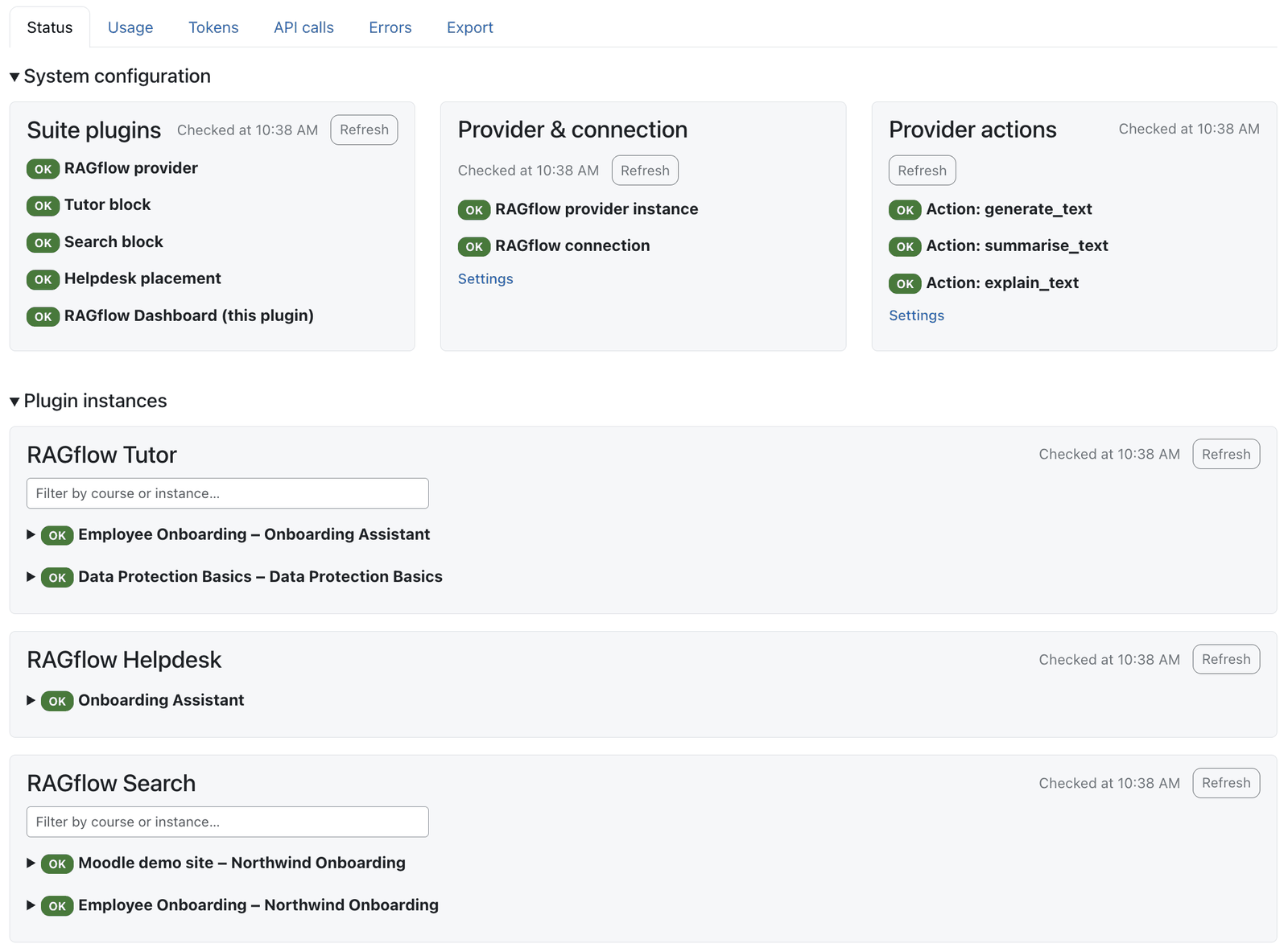The height and width of the screenshot is (952, 1288).
Task: Refresh the RAGflow Helpdesk panel
Action: point(1226,659)
